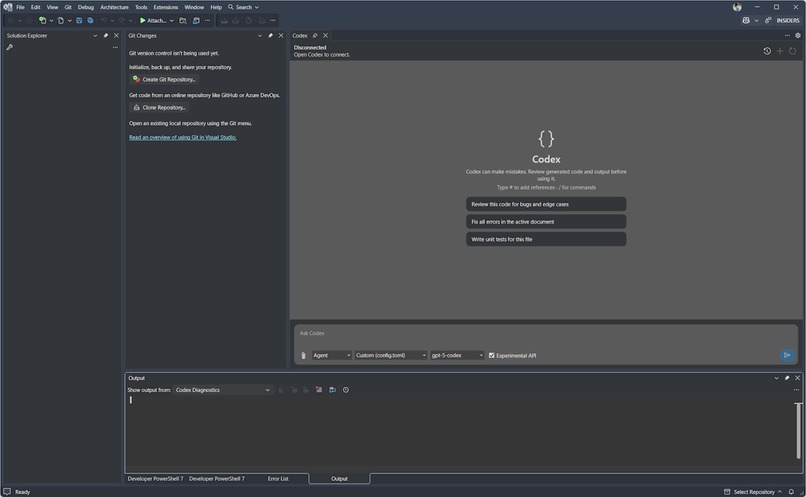Click the Save toolbar icon
The height and width of the screenshot is (497, 806).
click(79, 21)
